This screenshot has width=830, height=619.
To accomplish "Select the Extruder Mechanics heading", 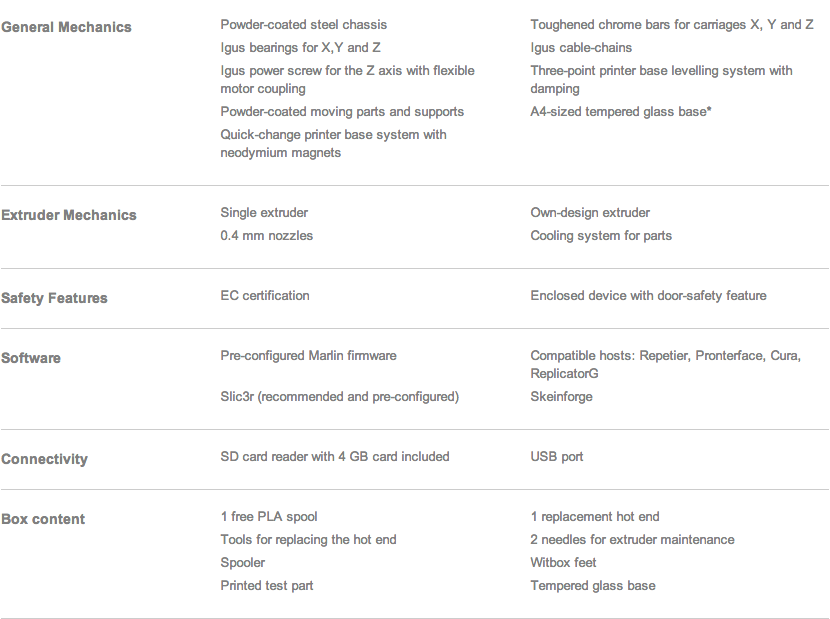I will (x=69, y=215).
